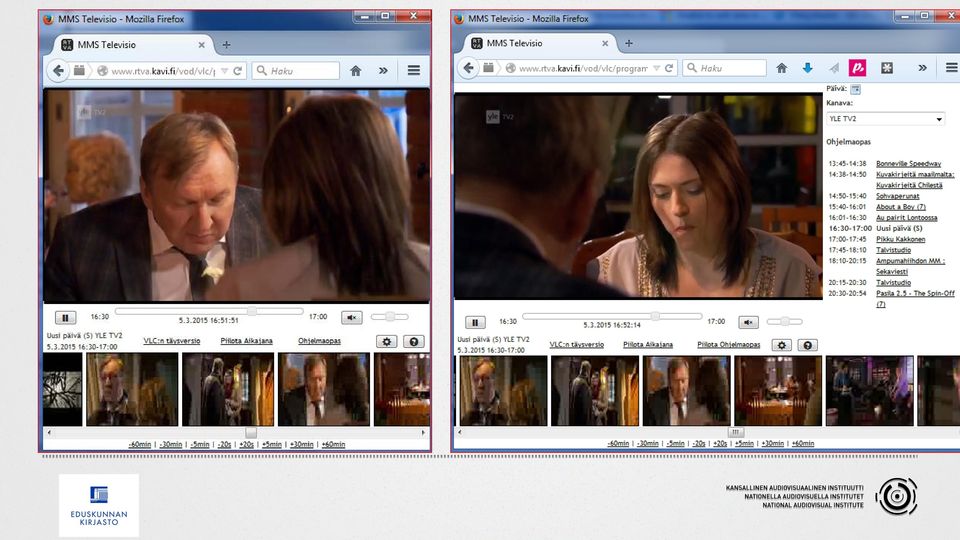Screen dimensions: 960x540
Task: Click thumbnail scrollbar handle in right window
Action: coord(735,432)
